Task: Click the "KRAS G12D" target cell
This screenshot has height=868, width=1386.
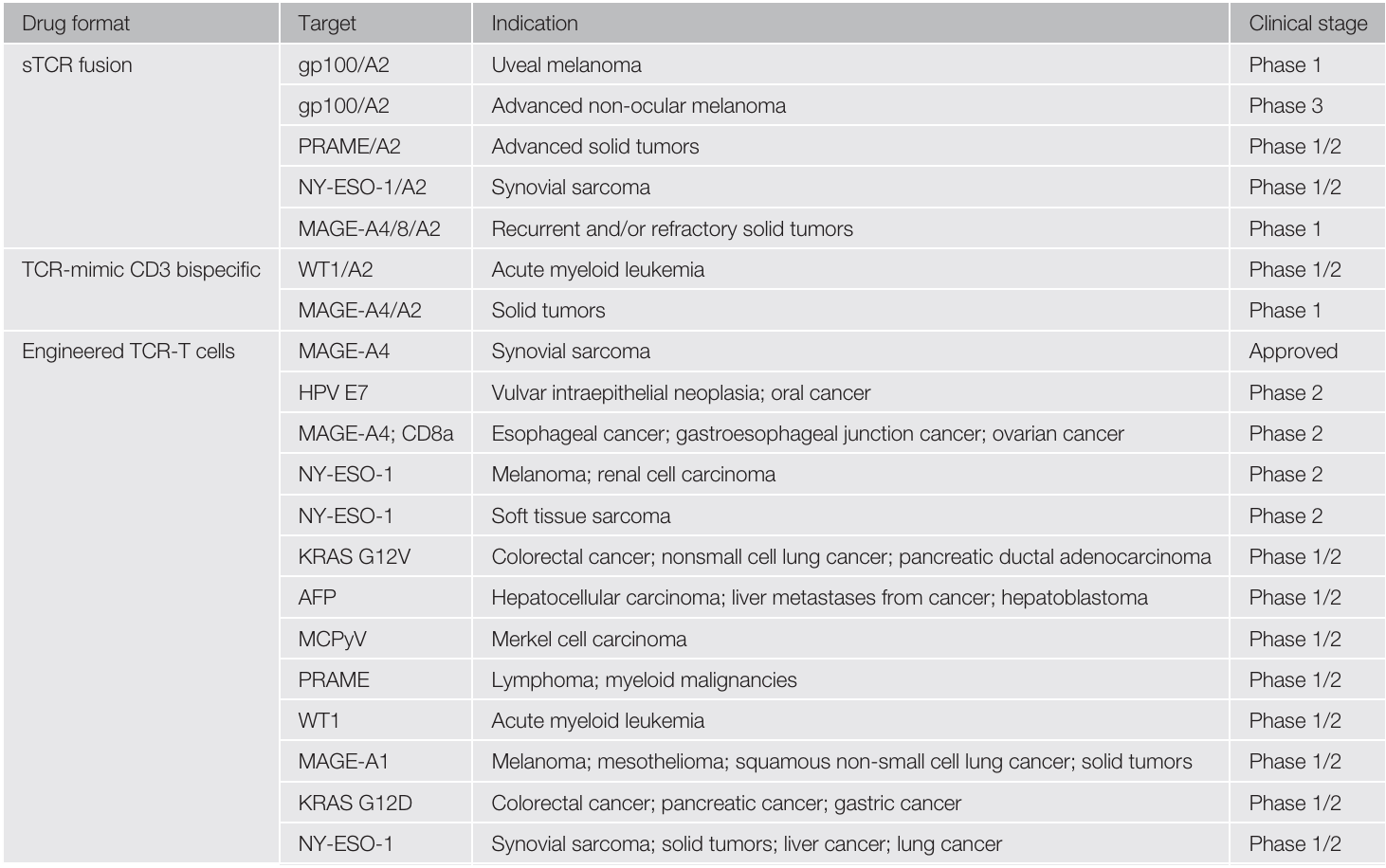Action: coord(355,804)
